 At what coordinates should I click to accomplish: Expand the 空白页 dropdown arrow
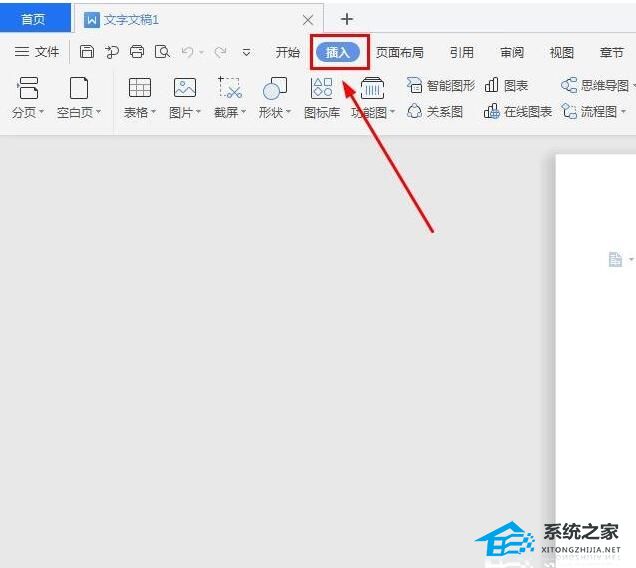pyautogui.click(x=99, y=112)
